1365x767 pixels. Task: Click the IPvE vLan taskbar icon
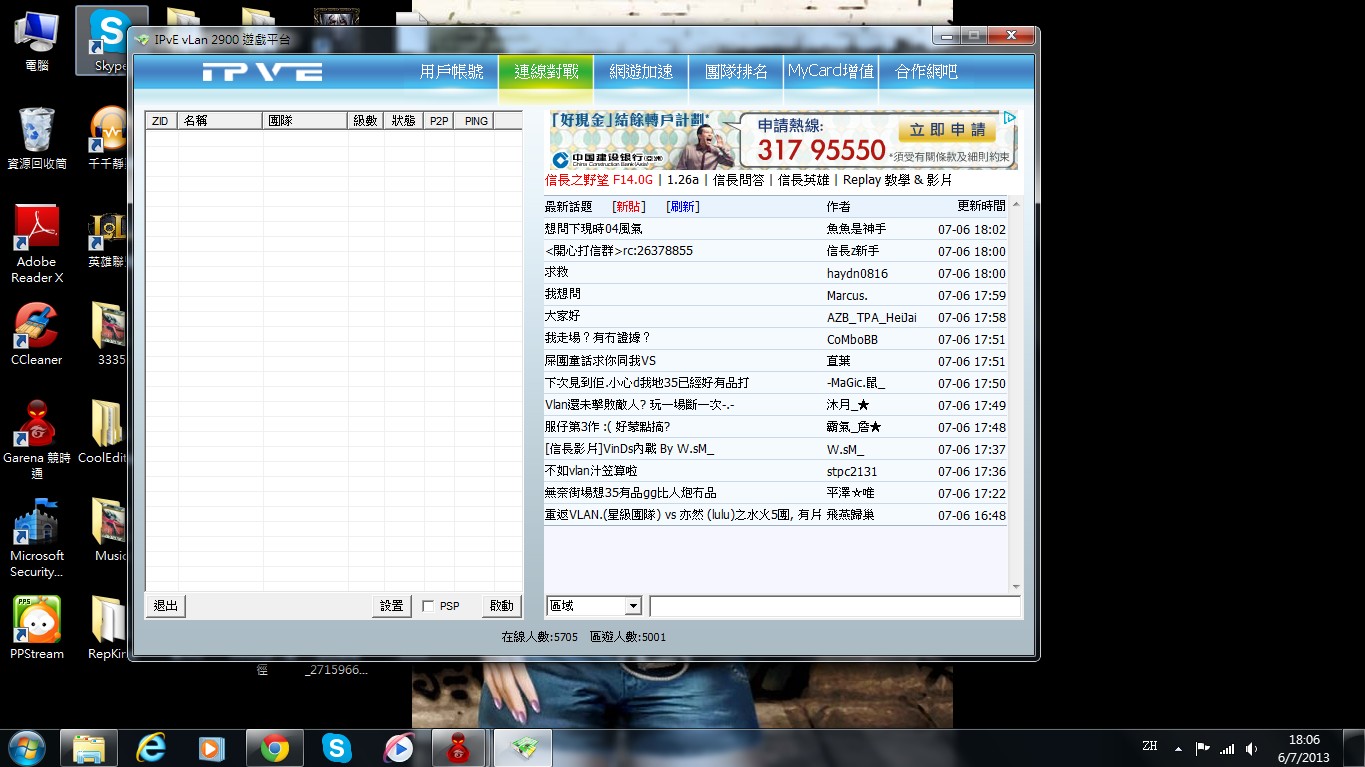(522, 748)
